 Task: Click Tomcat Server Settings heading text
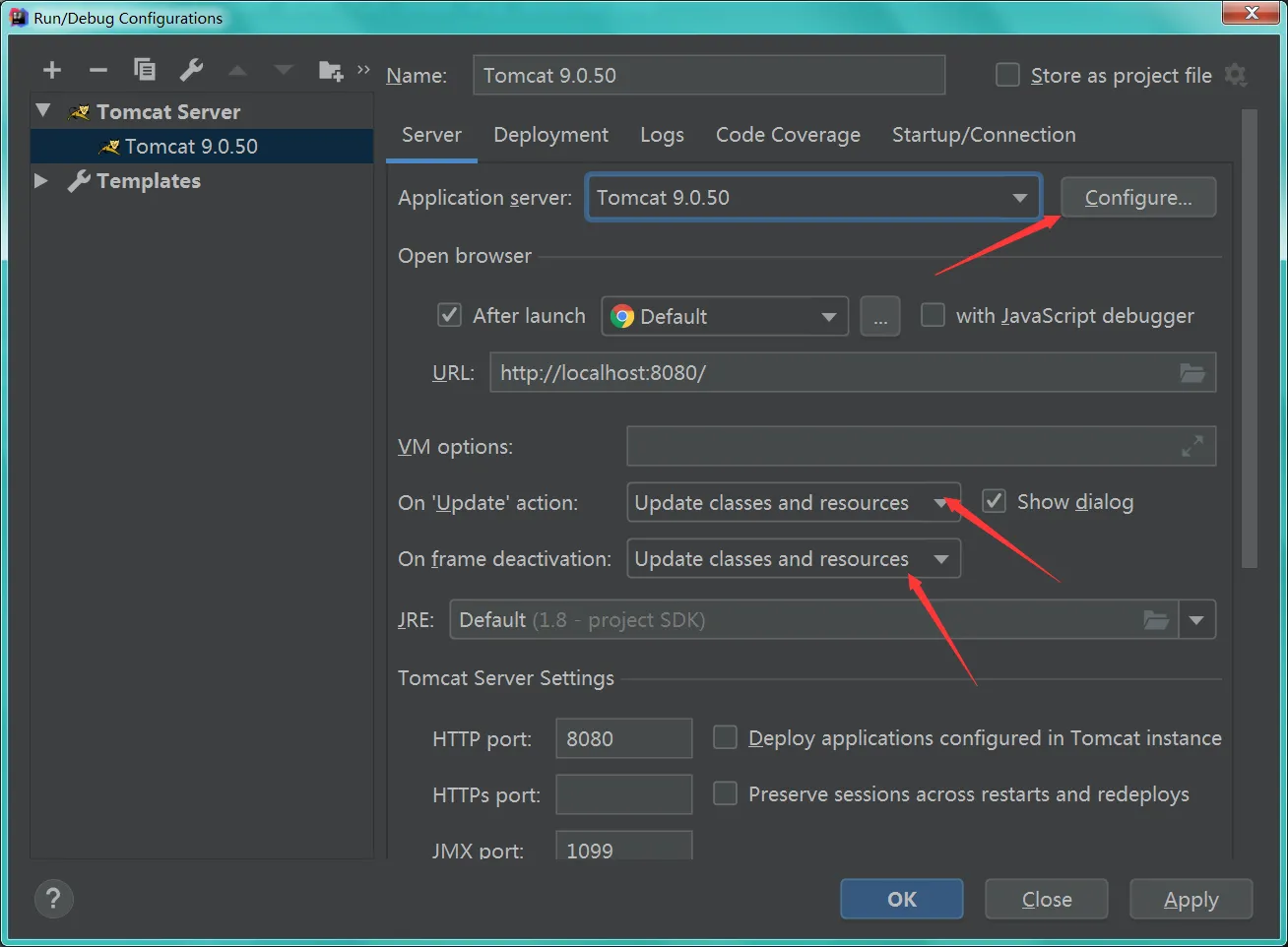click(506, 678)
